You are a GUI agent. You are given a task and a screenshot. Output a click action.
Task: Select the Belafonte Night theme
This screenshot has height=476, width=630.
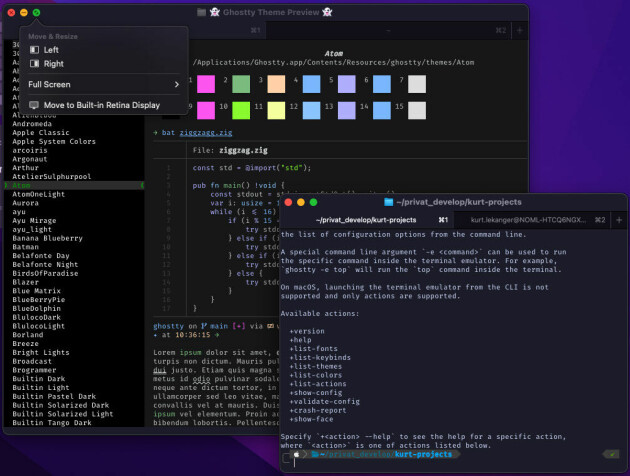tap(45, 265)
